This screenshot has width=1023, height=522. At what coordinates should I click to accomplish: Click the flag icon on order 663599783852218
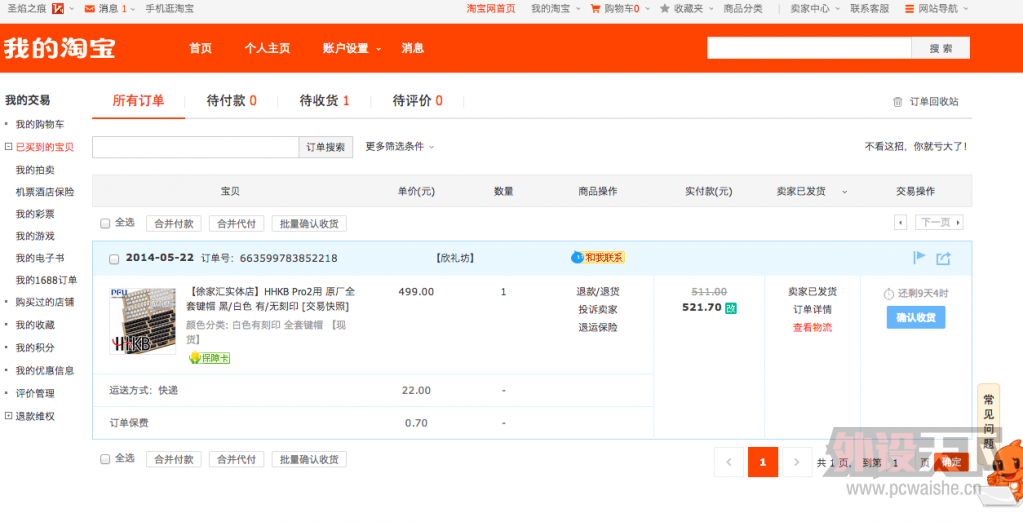tap(919, 258)
